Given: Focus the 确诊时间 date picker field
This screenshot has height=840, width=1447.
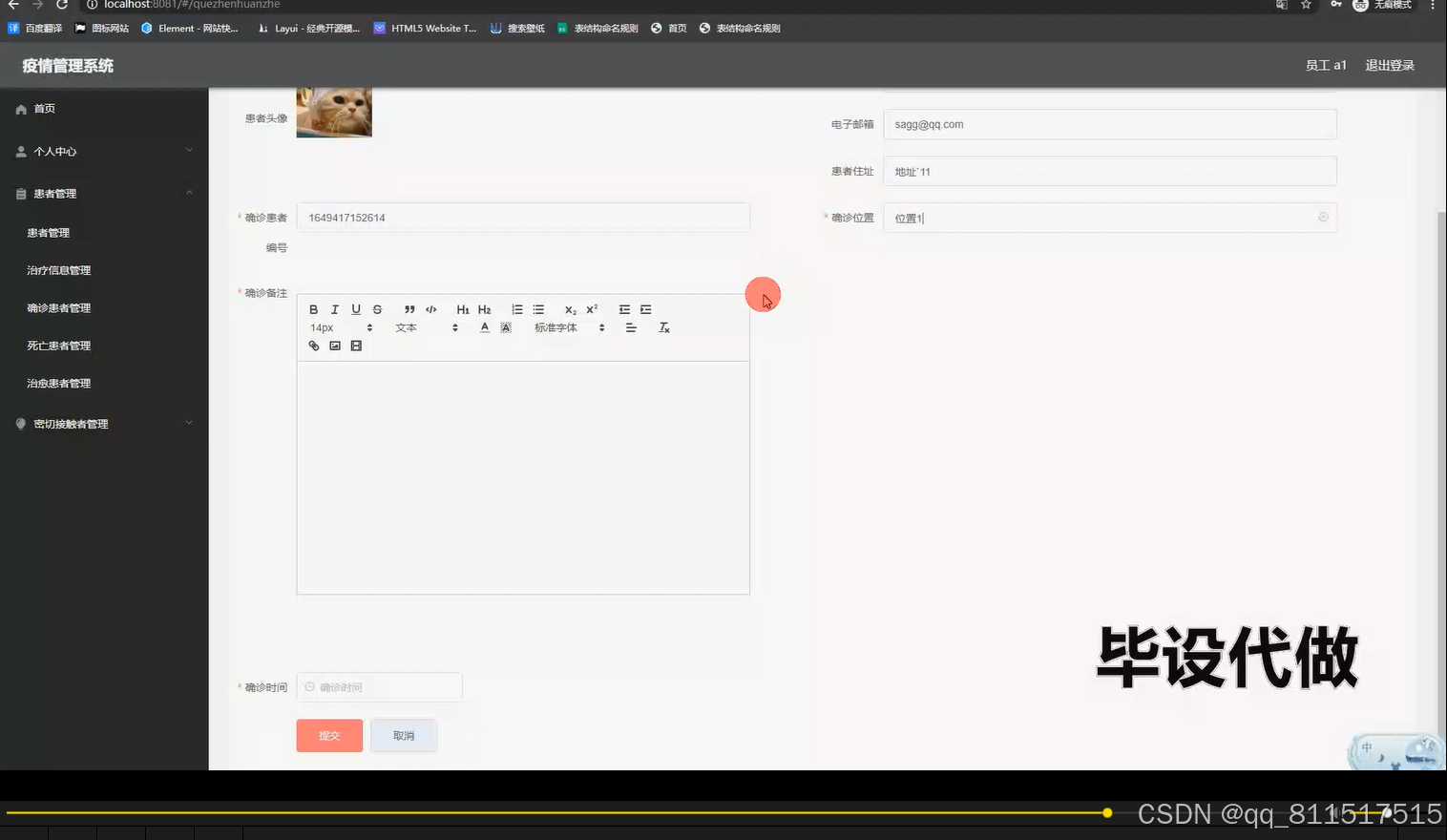Looking at the screenshot, I should click(379, 687).
